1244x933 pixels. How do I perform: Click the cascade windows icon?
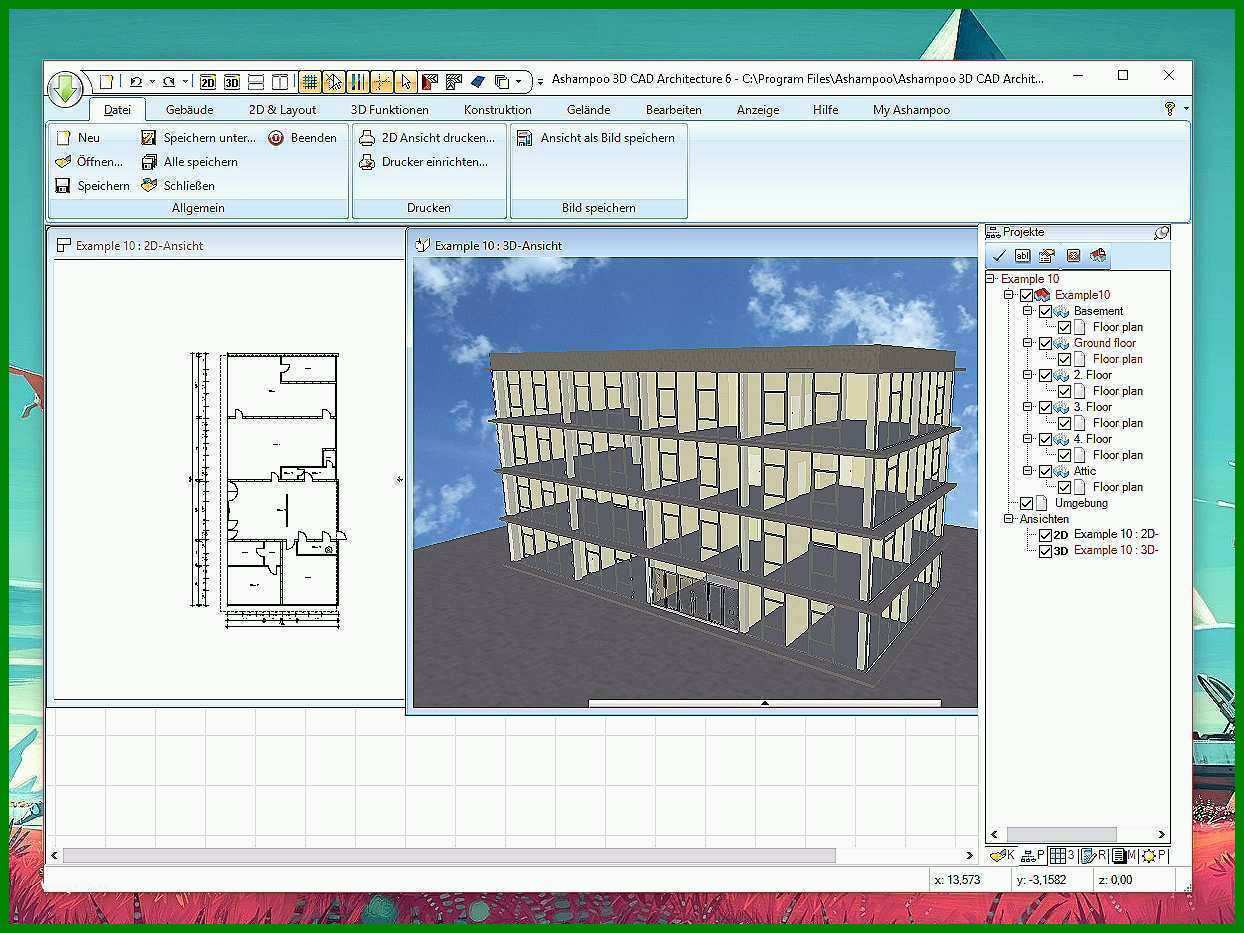pos(502,82)
